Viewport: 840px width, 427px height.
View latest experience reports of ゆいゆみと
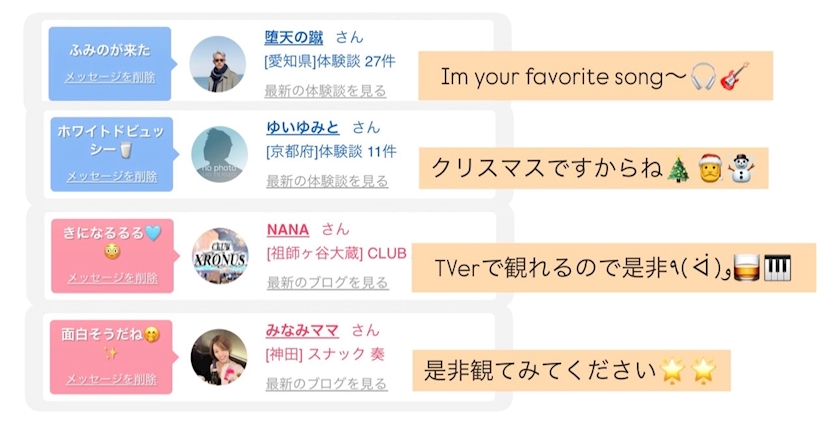pos(327,181)
